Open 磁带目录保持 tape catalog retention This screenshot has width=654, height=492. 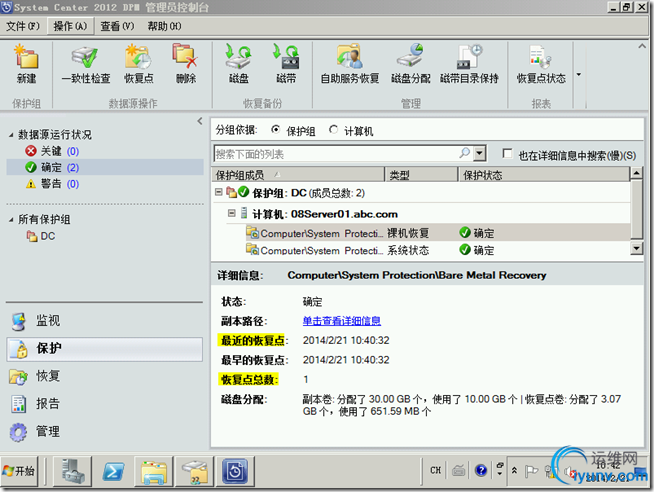(469, 64)
